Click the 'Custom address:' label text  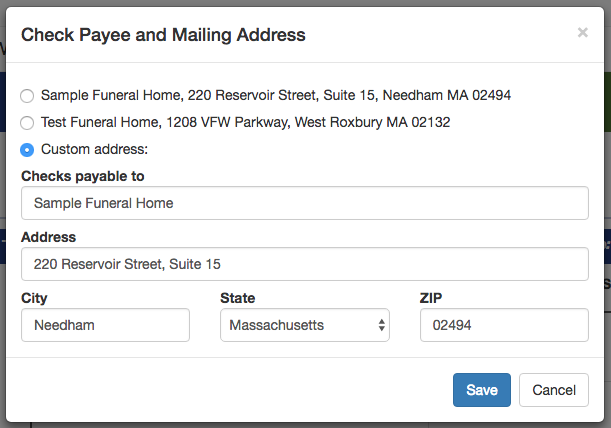[94, 150]
